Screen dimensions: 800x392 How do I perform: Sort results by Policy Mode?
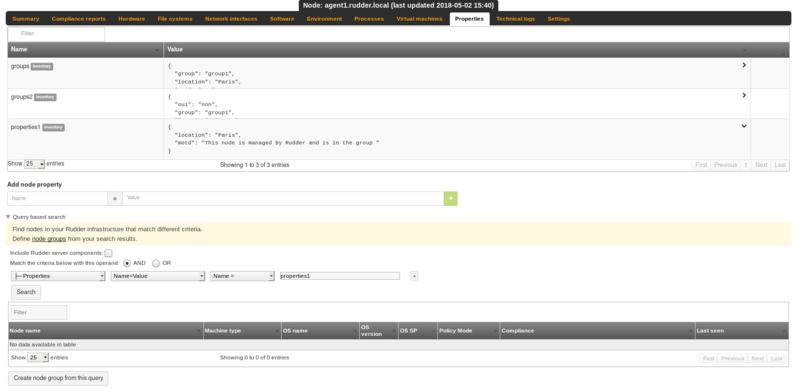click(469, 331)
